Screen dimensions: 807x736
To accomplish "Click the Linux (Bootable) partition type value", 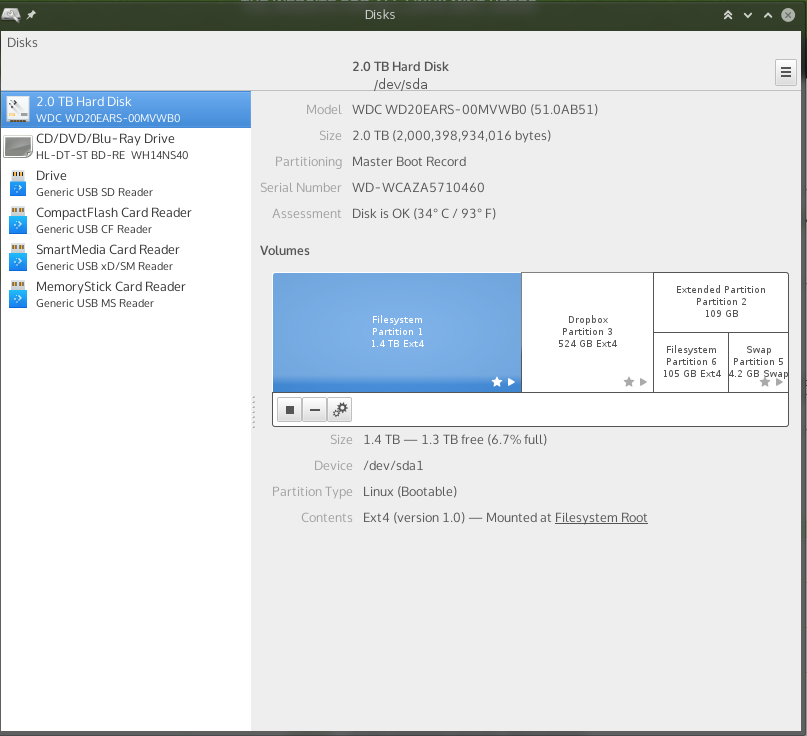I will (x=410, y=492).
